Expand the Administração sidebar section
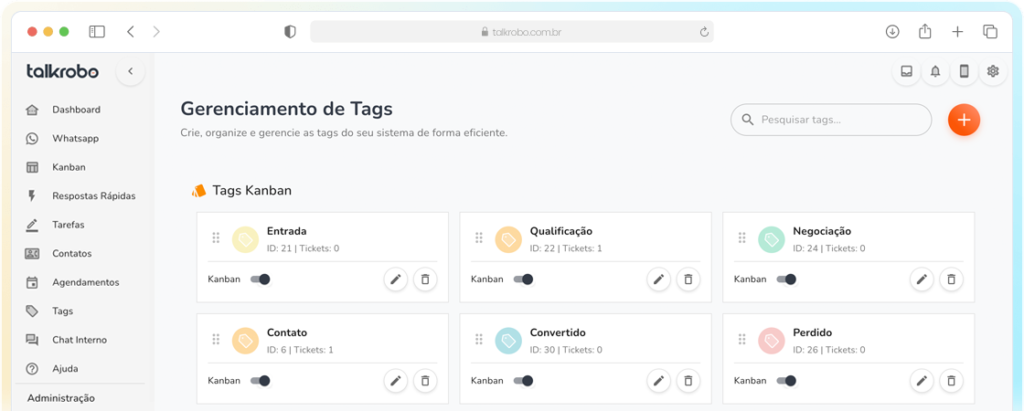The width and height of the screenshot is (1024, 411). point(61,398)
